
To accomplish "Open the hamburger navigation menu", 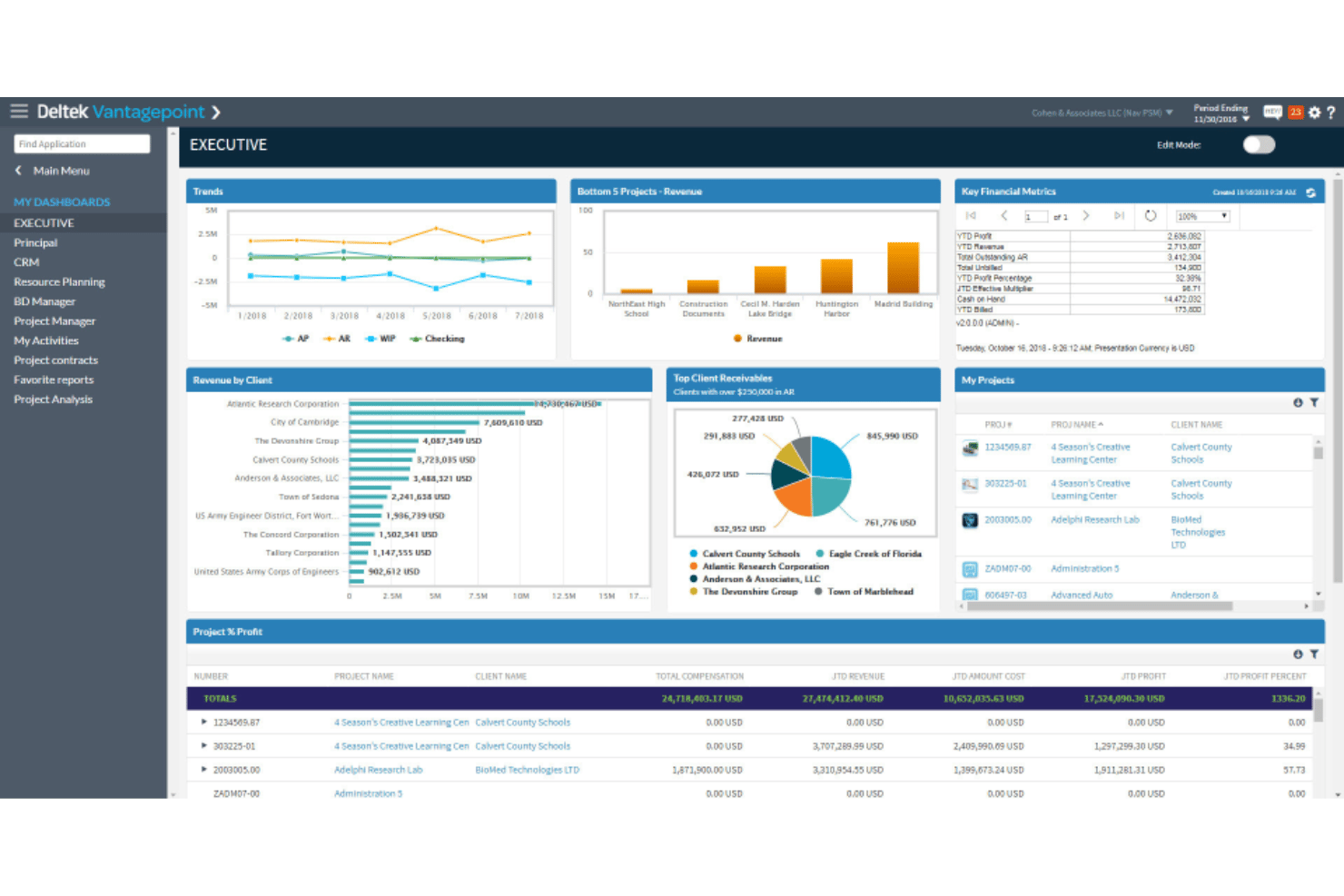I will coord(19,112).
